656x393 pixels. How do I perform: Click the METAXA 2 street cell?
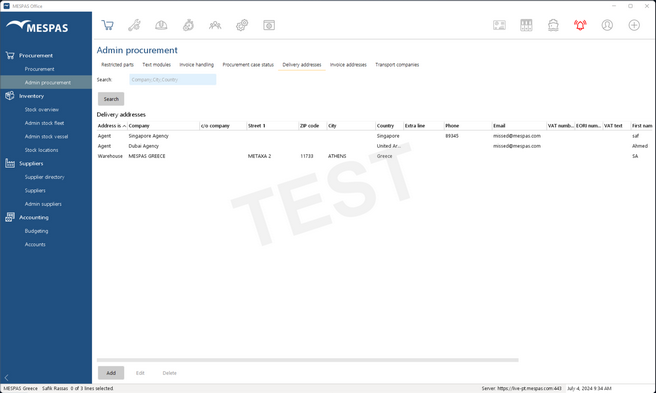point(259,156)
